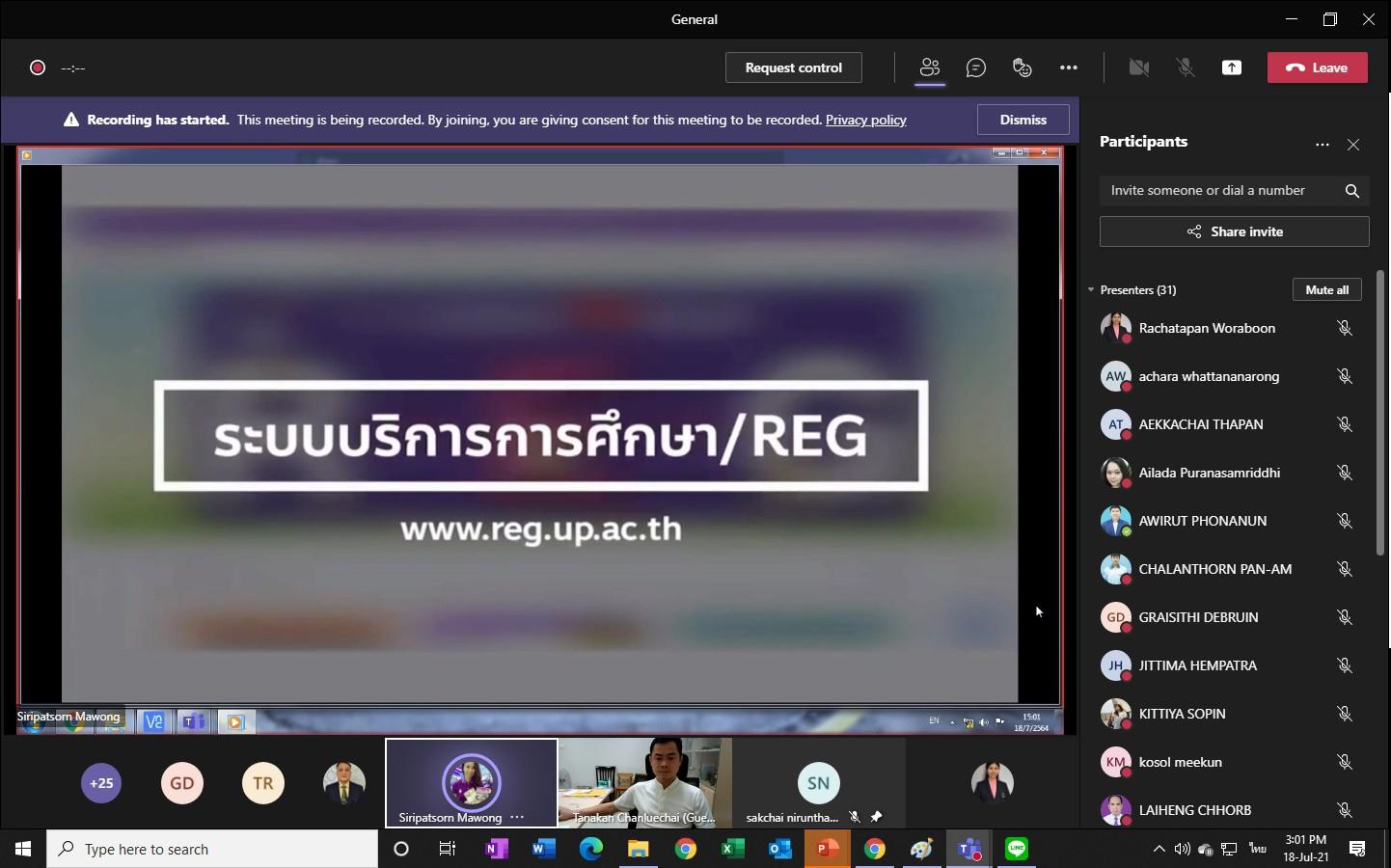
Task: Toggle mic icon for JITTIMA HEMPATRA
Action: click(x=1345, y=665)
